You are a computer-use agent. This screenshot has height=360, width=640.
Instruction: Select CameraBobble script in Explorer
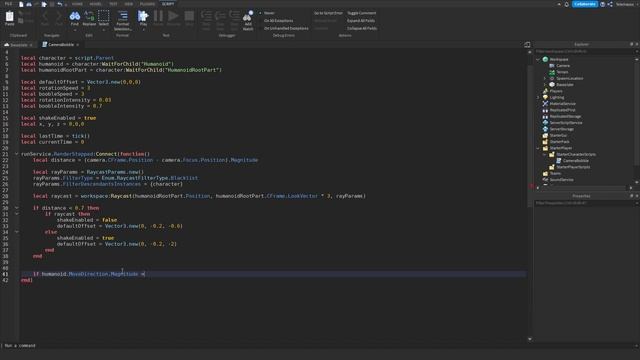point(576,160)
